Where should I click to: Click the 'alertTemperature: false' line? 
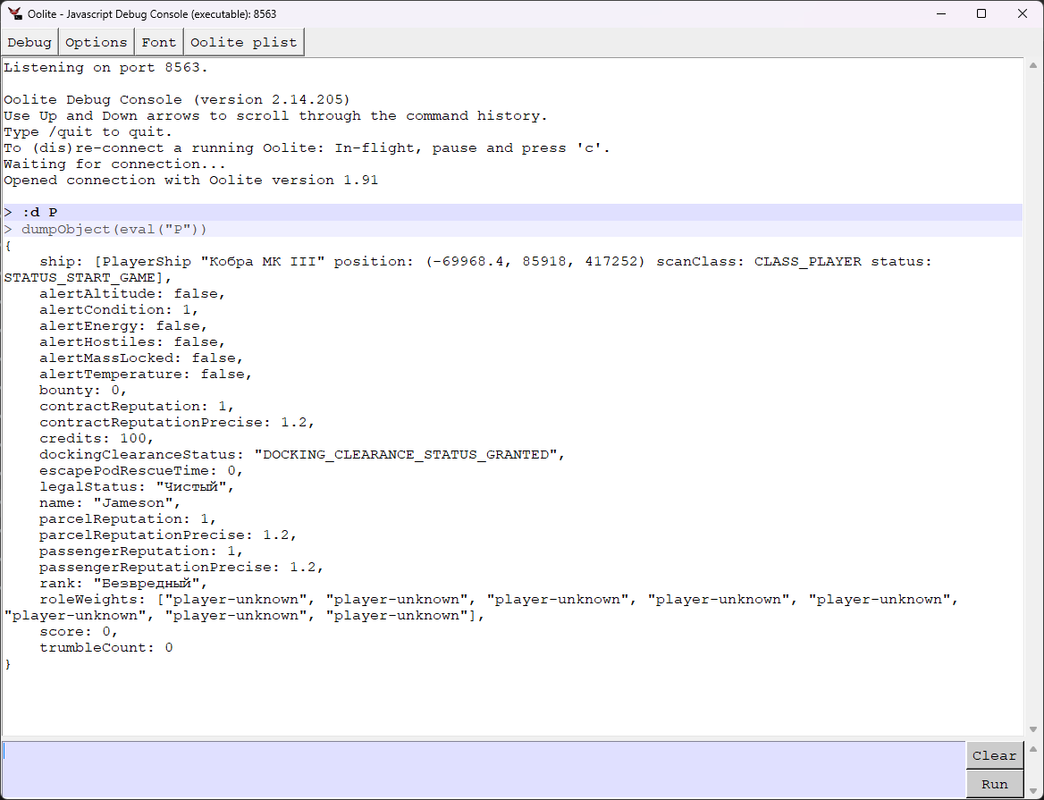(146, 374)
